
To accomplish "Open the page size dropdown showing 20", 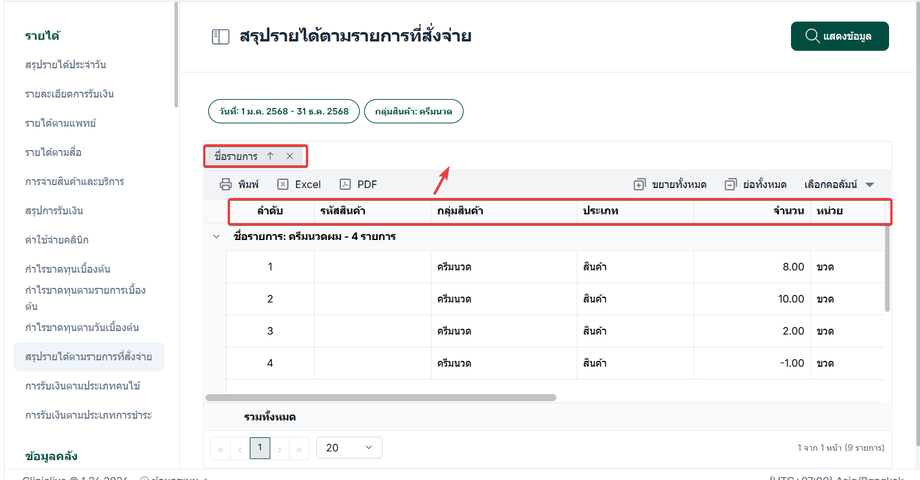I will 349,448.
